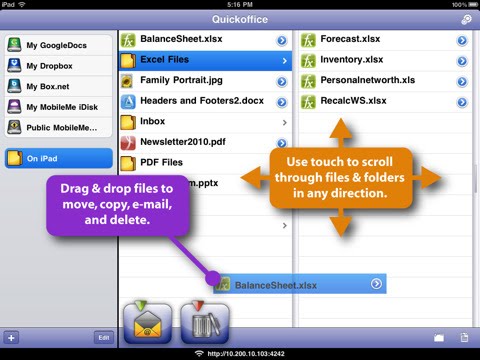Select the My Dropbox drive icon

[14, 66]
